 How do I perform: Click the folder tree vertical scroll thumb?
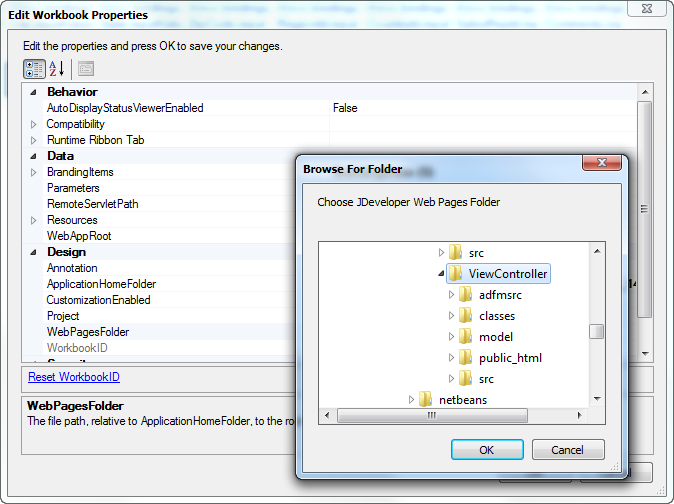596,331
